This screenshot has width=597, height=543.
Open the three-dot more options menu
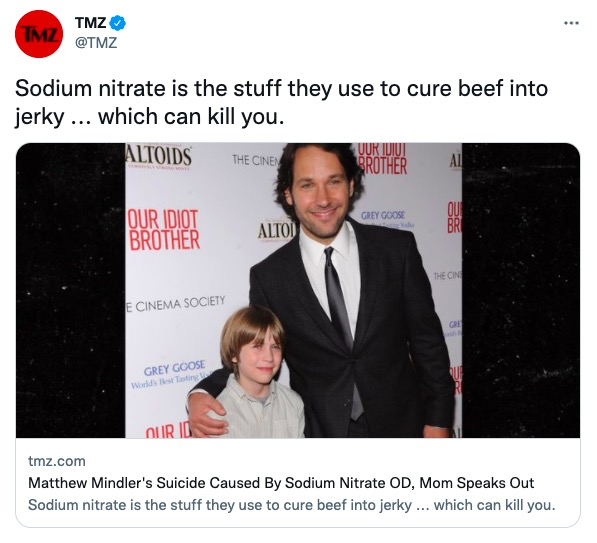click(x=571, y=23)
